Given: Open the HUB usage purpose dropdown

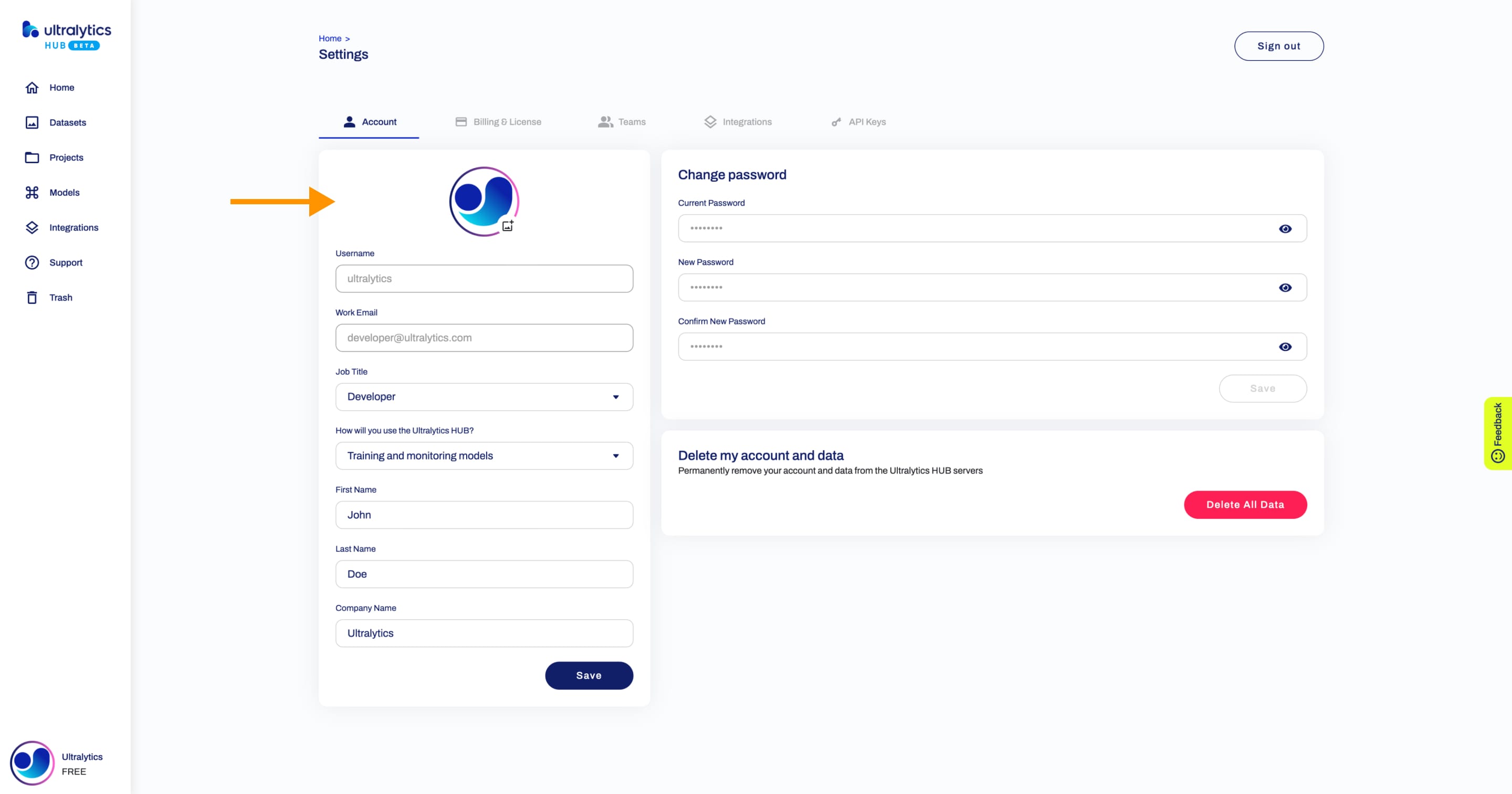Looking at the screenshot, I should tap(484, 455).
